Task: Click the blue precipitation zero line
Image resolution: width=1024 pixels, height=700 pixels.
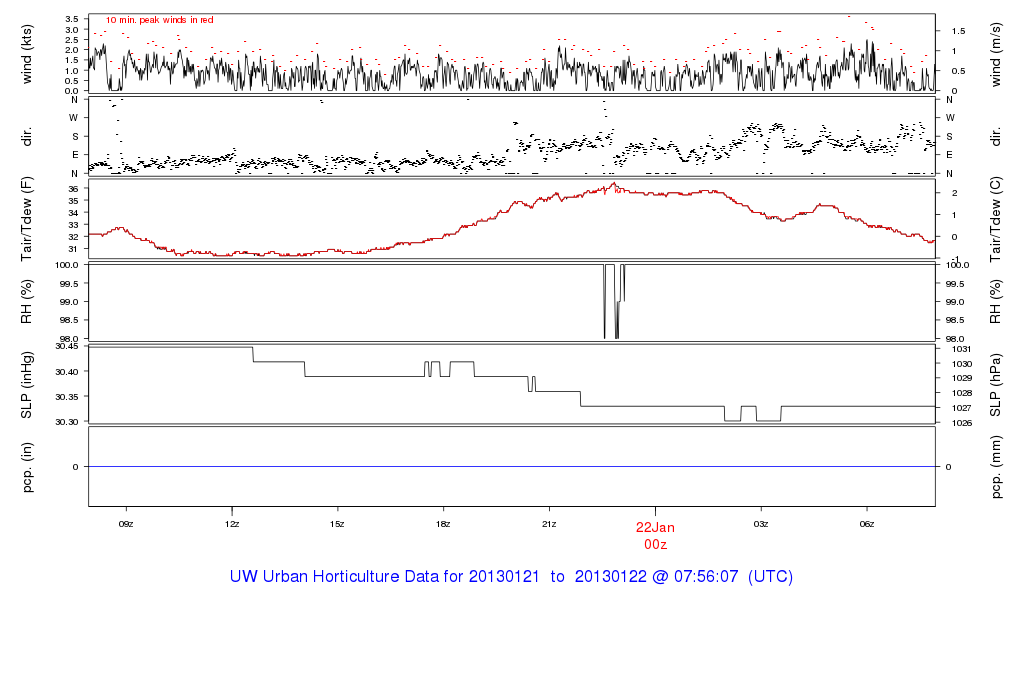Action: tap(512, 466)
